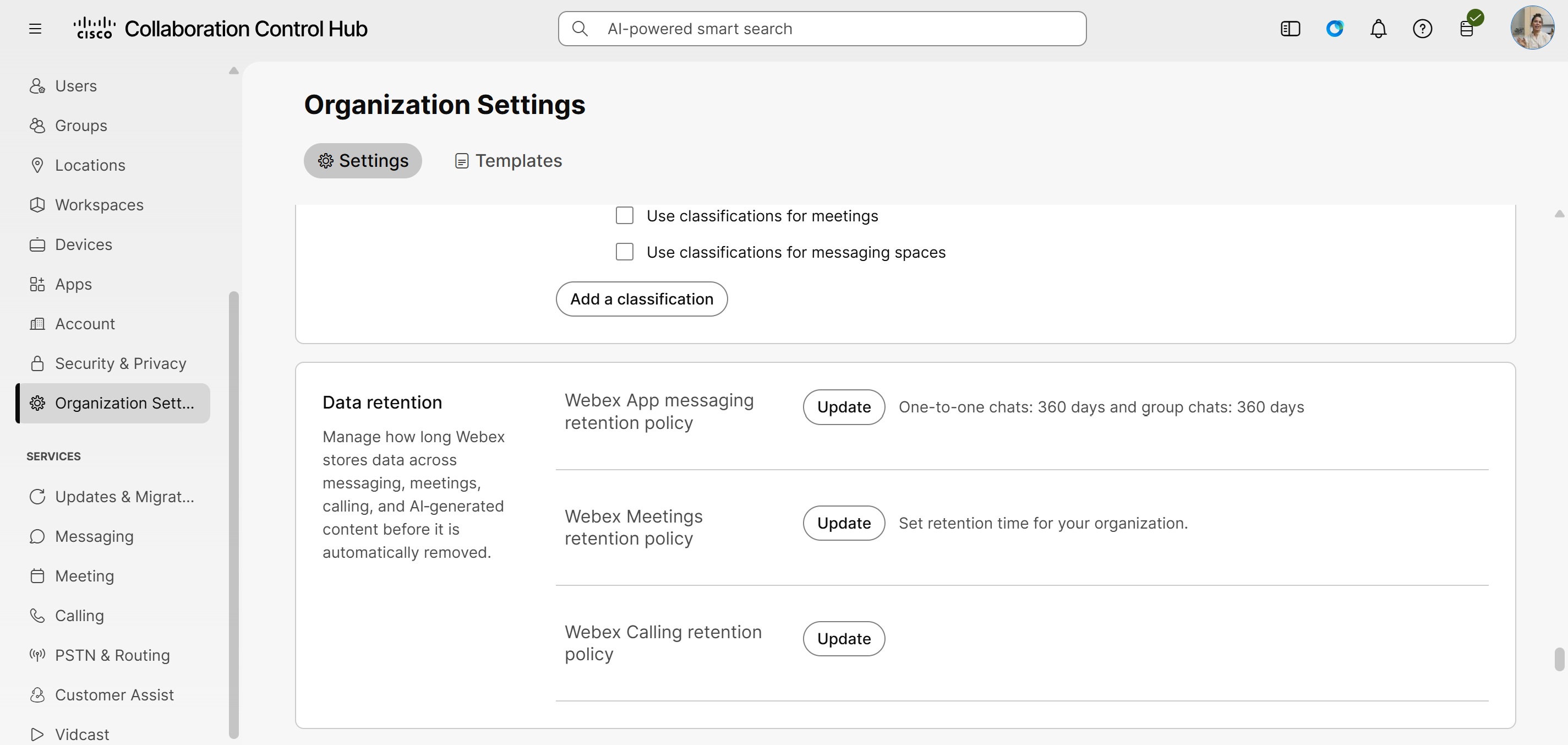Viewport: 1568px width, 745px height.
Task: Switch to the Settings tab
Action: [x=363, y=161]
